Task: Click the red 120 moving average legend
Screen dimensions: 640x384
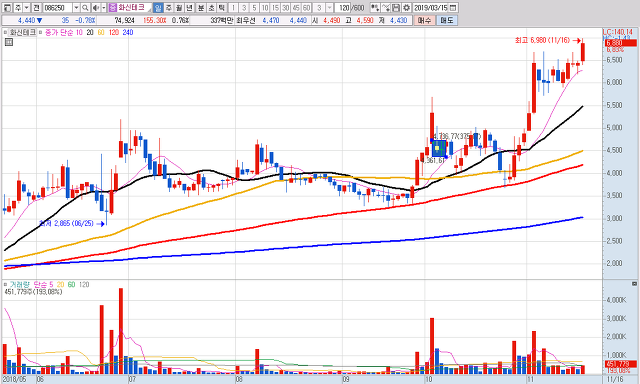Action: tap(113, 32)
